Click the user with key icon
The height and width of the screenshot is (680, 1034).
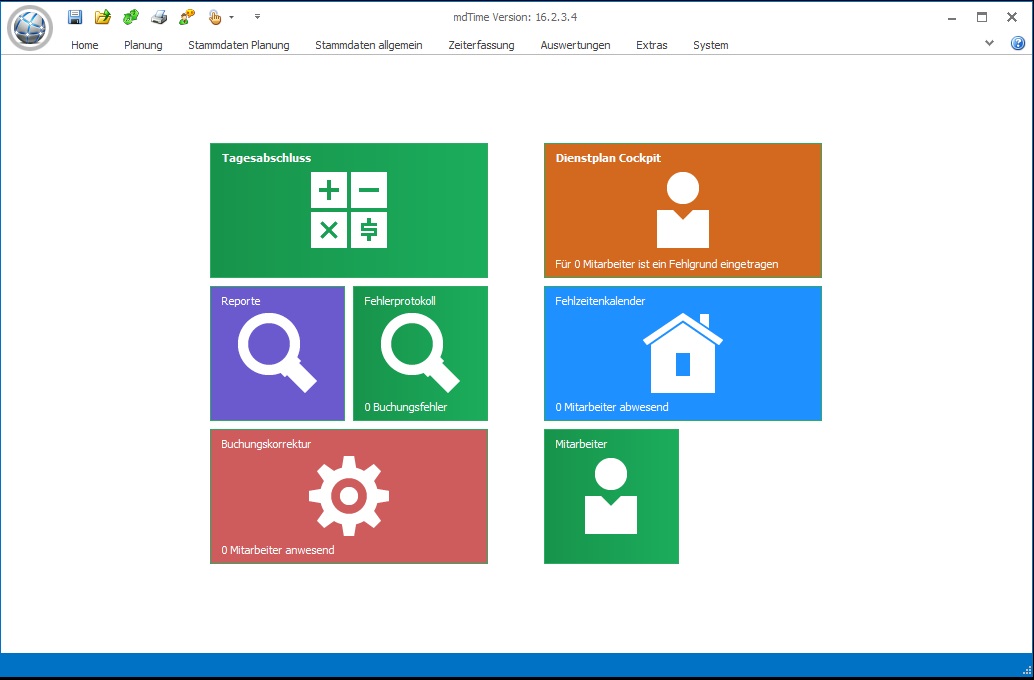(x=187, y=17)
